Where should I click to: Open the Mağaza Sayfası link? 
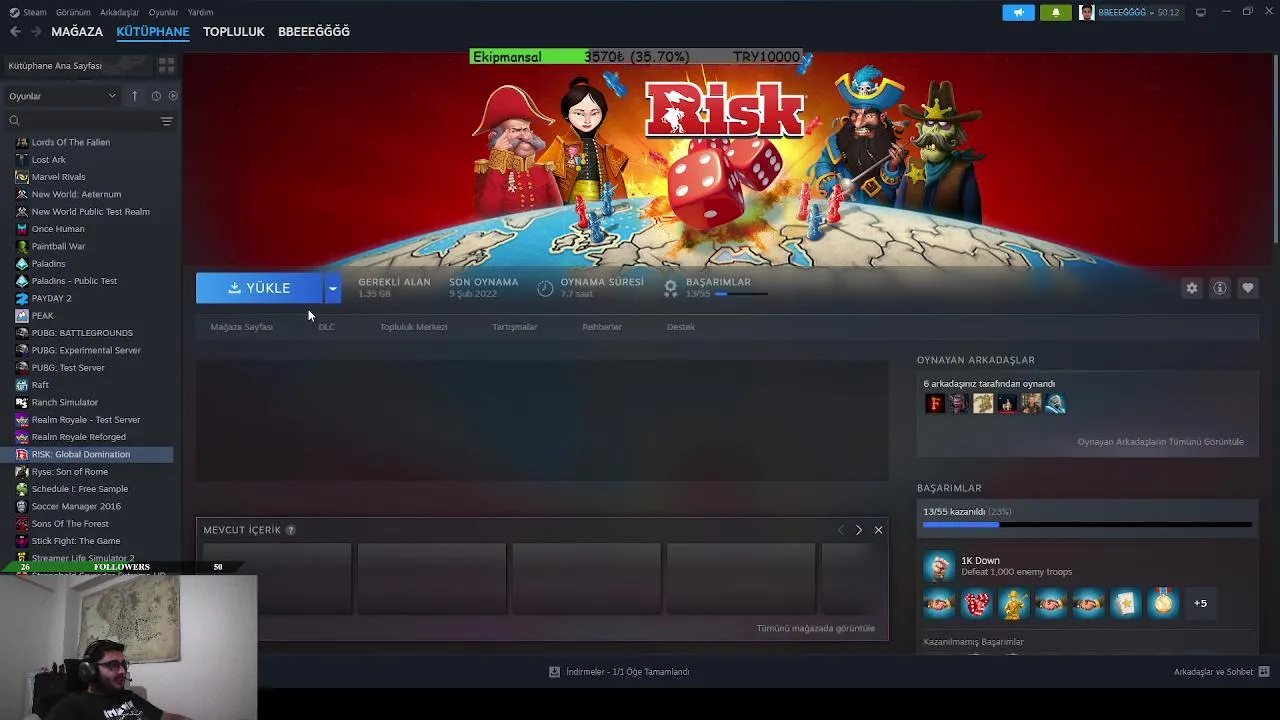(x=241, y=327)
